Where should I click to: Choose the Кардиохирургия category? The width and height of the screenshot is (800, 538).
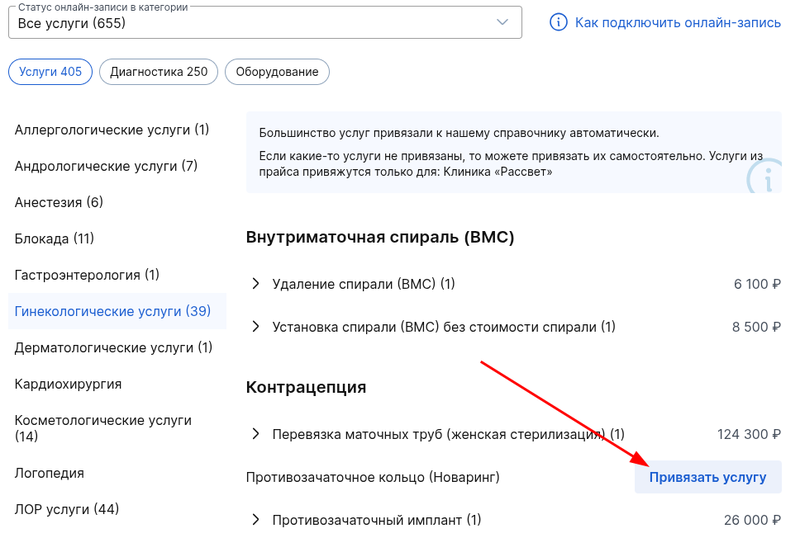pos(62,384)
